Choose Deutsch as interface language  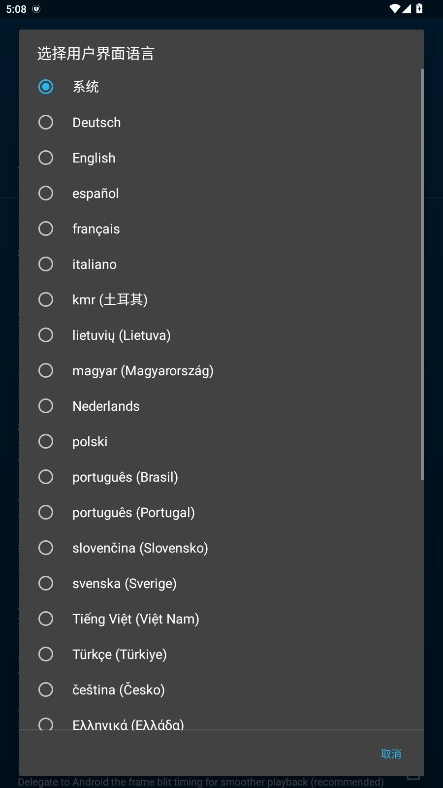(221, 122)
